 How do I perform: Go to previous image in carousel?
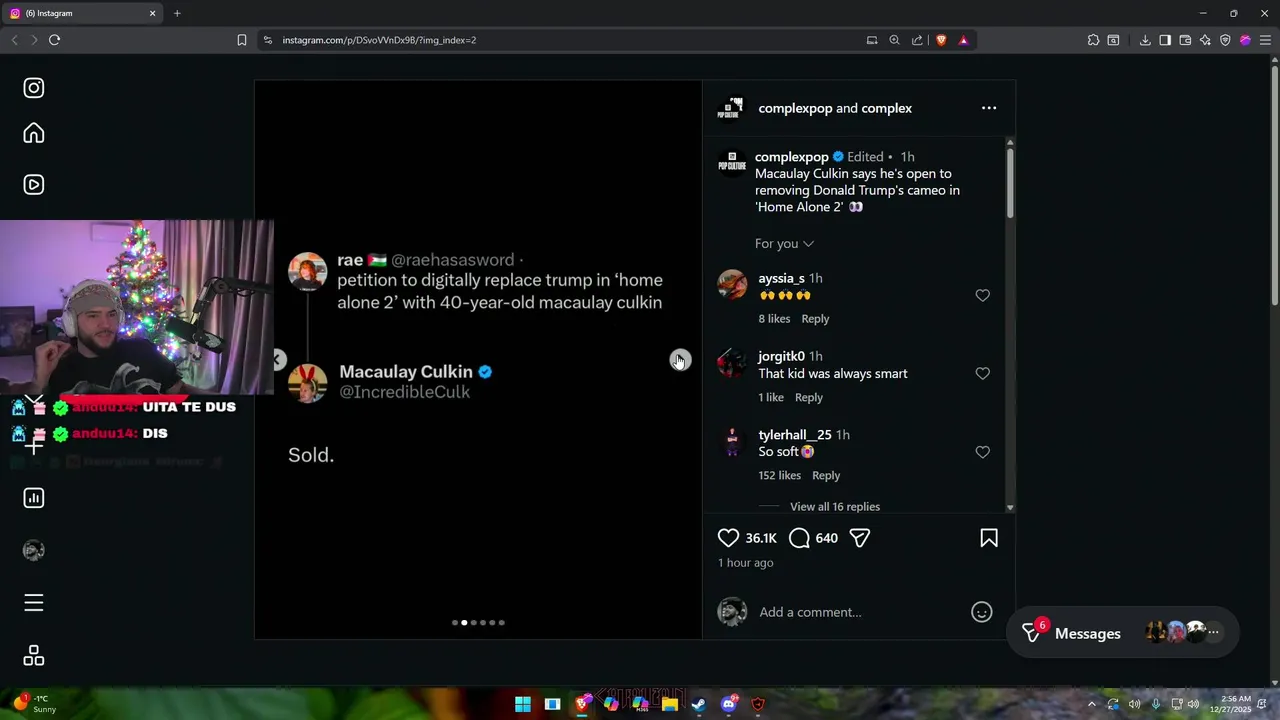tap(277, 360)
